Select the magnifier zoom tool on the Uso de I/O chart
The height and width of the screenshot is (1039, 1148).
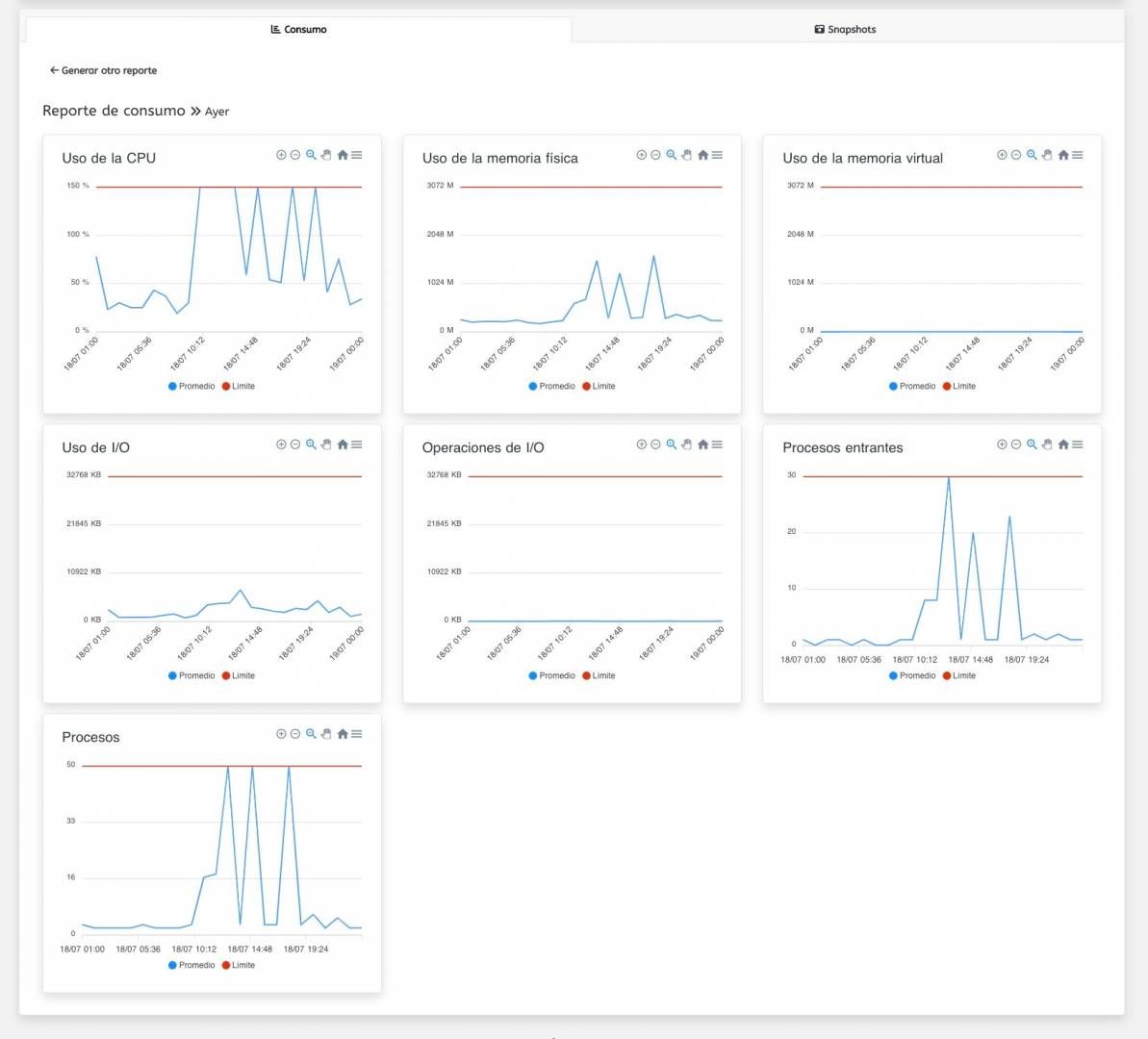coord(311,444)
